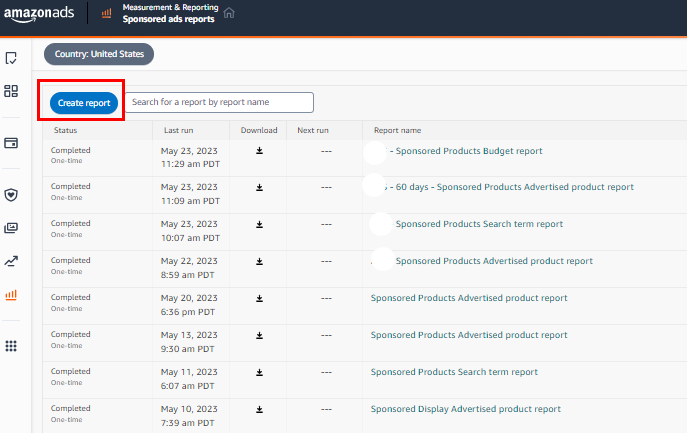Download the May 22 Advertised product report
The image size is (687, 433).
point(259,261)
